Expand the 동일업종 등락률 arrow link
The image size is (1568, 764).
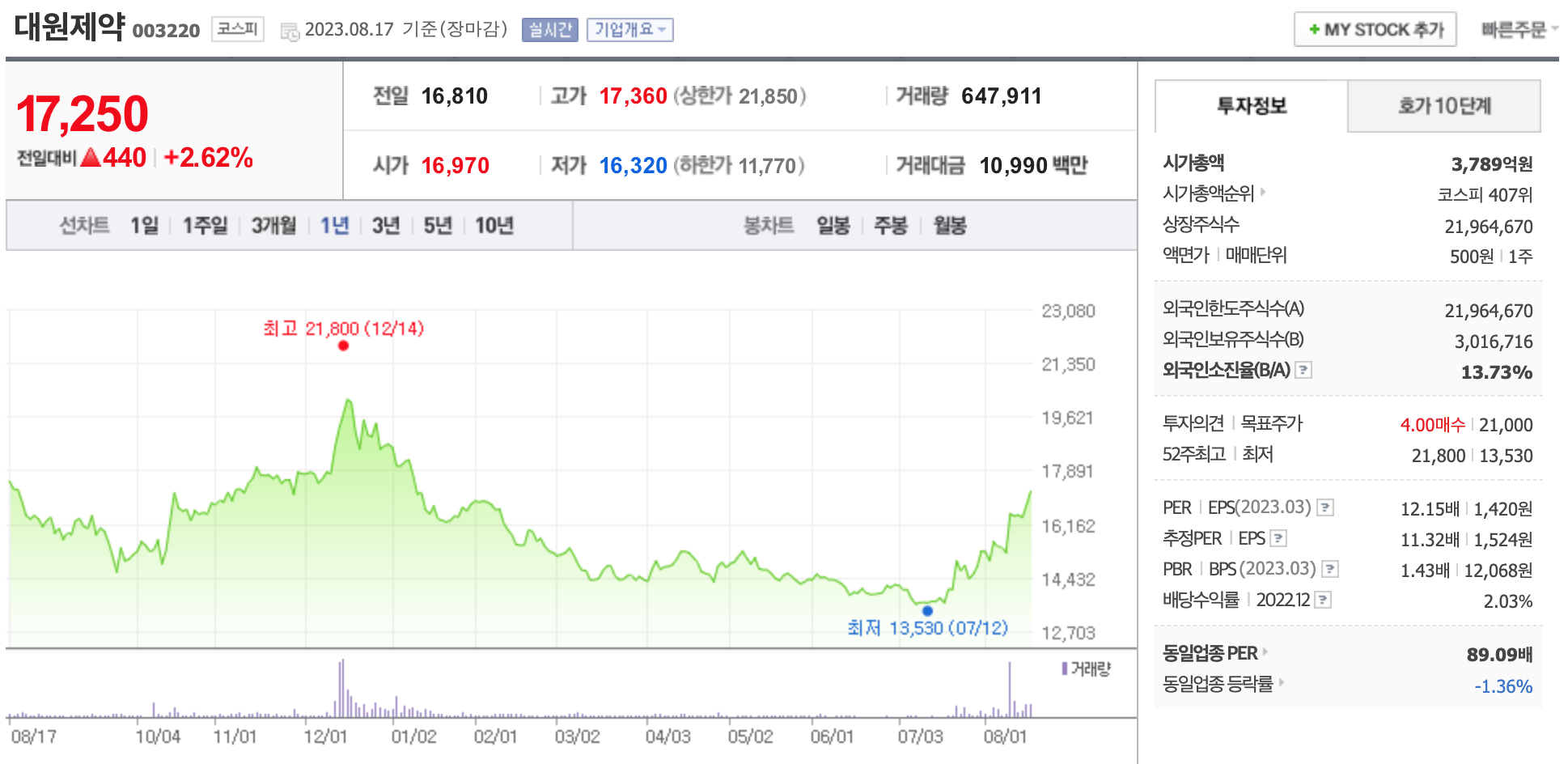(x=1281, y=682)
